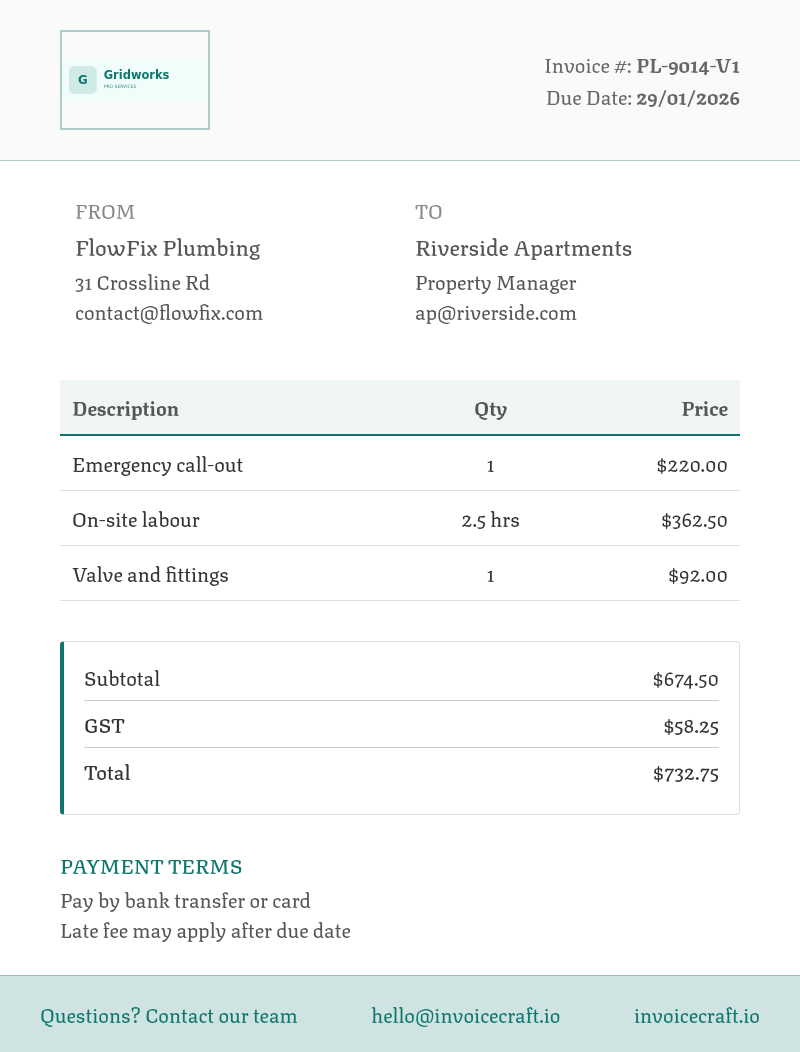Viewport: 800px width, 1052px height.
Task: Open the invoicecraft.io website link
Action: coord(697,1016)
